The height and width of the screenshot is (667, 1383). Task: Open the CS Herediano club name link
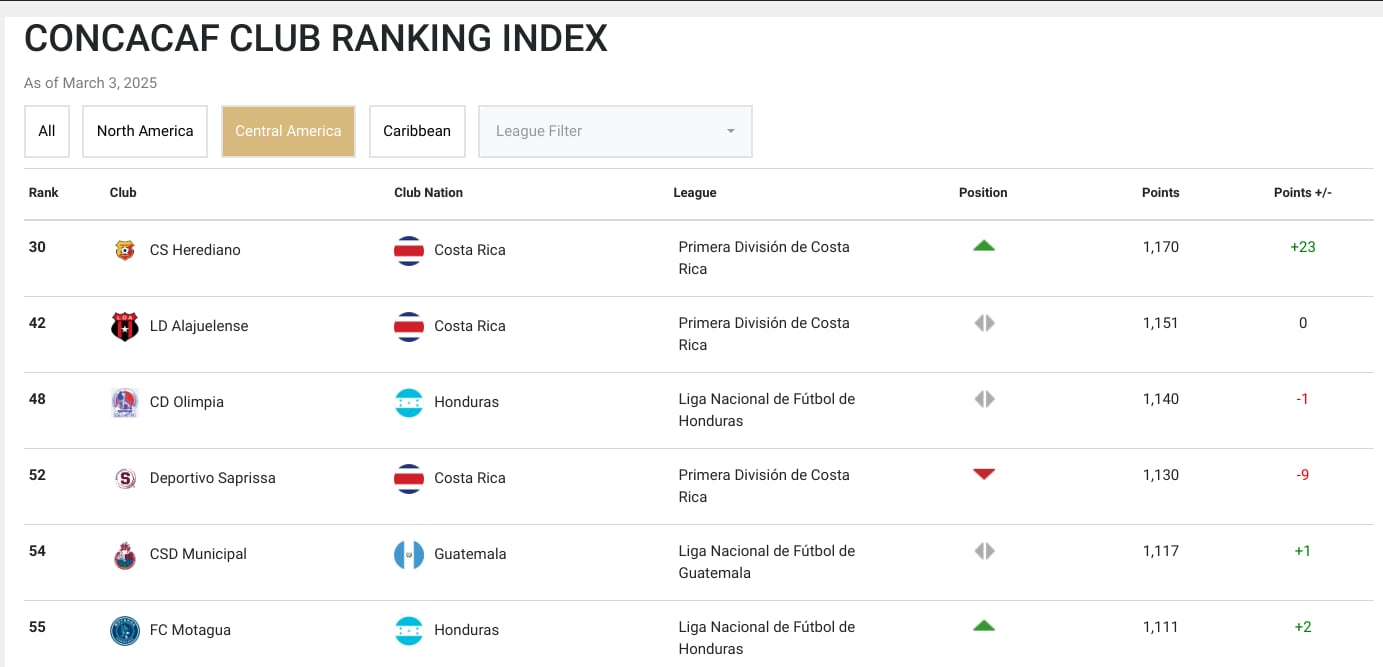[195, 250]
